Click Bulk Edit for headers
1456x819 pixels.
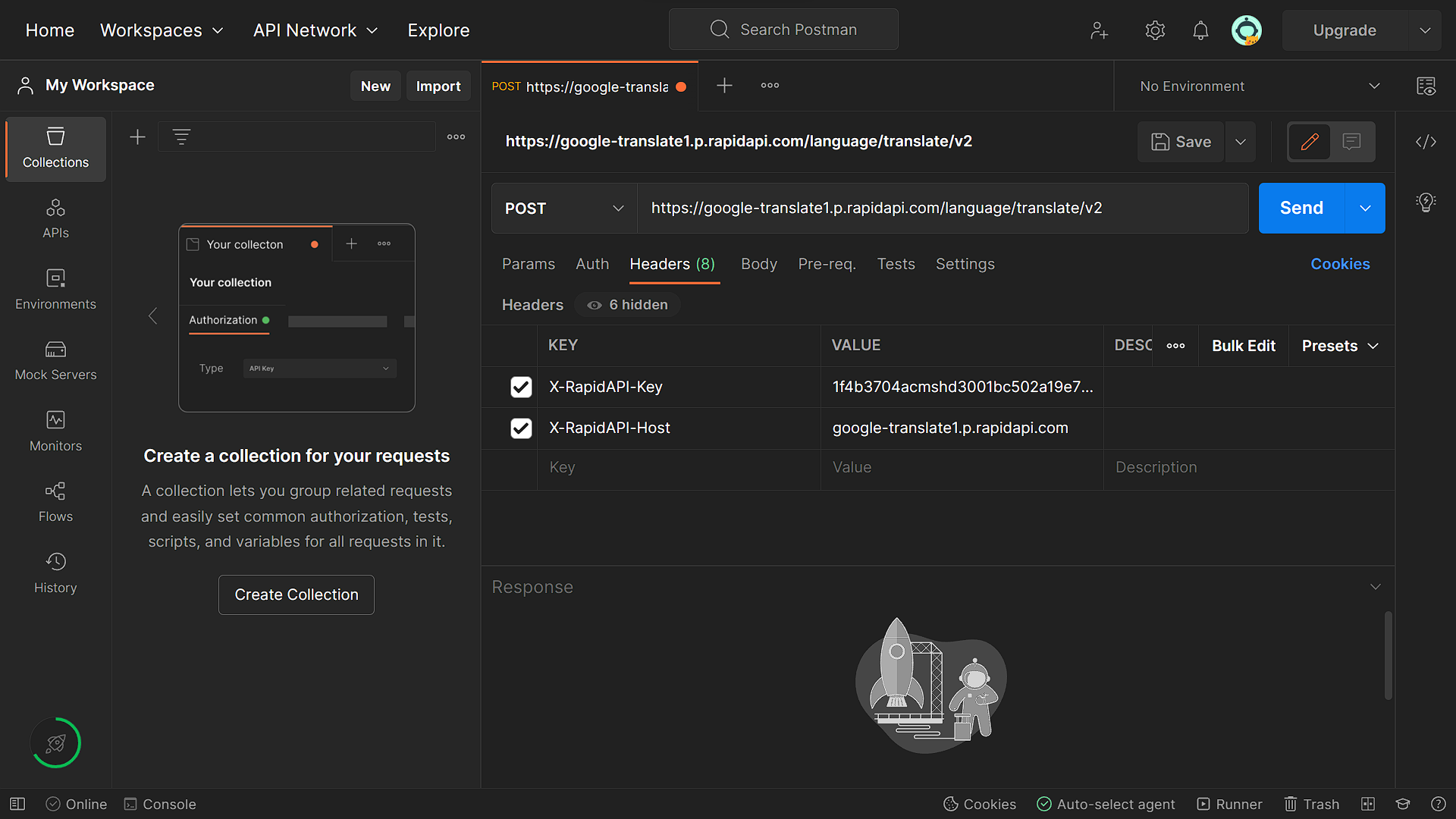(x=1244, y=346)
